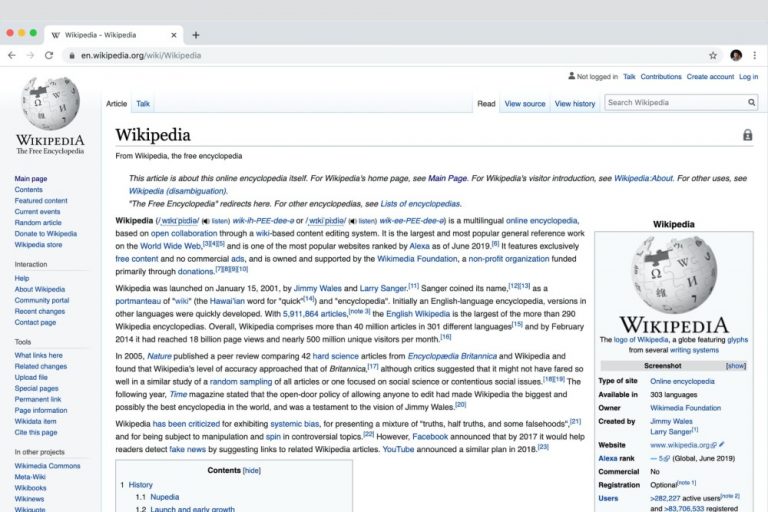Open History in the Contents list
The image size is (768, 512).
pos(141,485)
